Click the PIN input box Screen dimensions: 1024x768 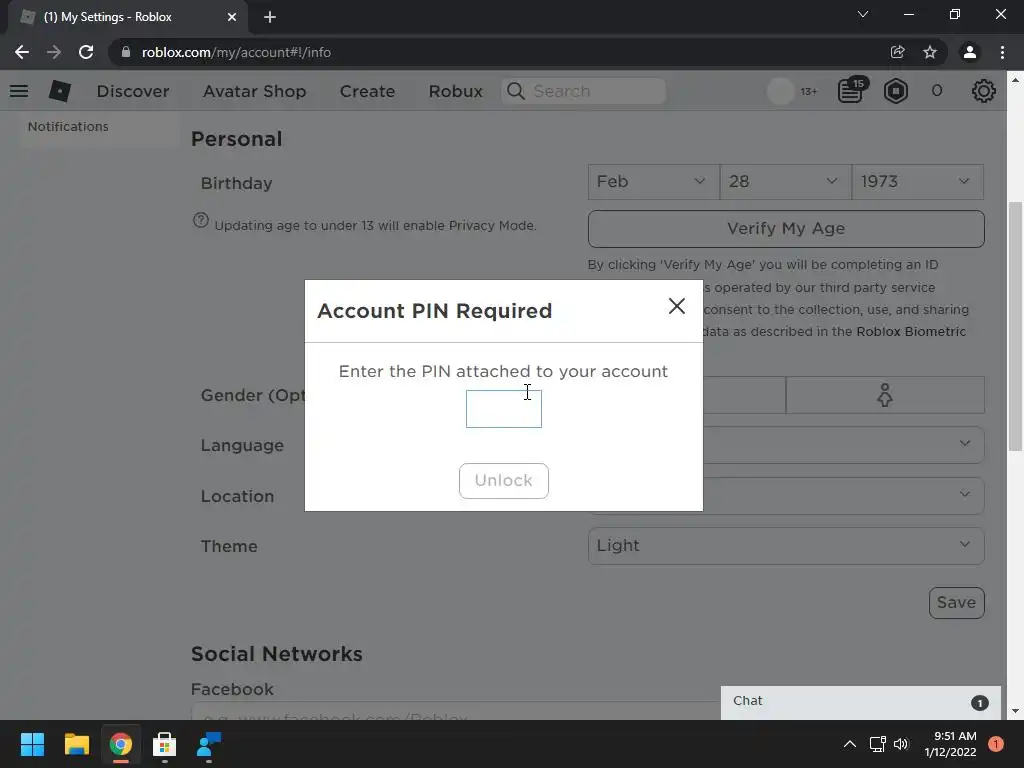(x=504, y=409)
